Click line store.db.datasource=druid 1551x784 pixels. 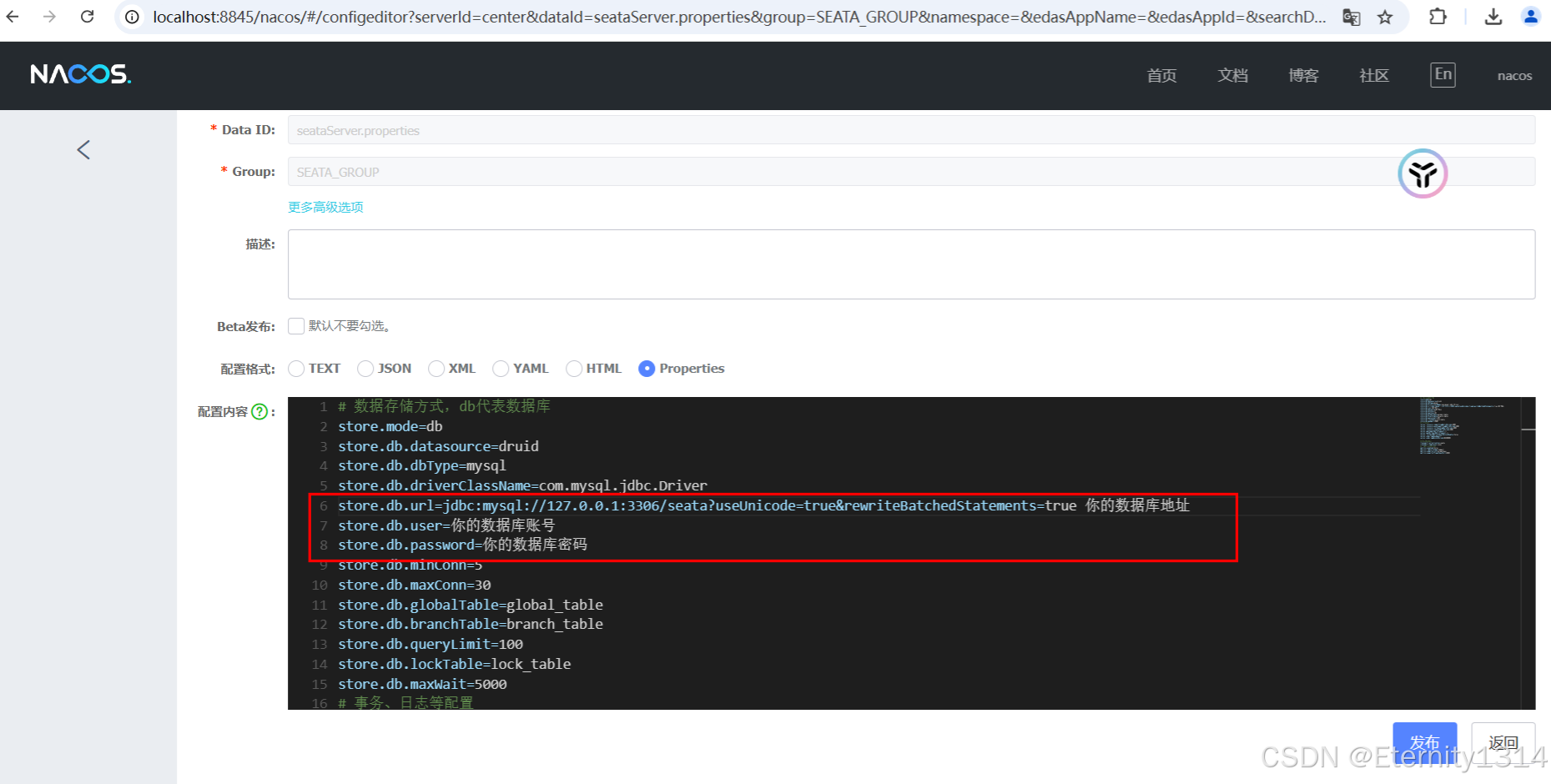click(x=438, y=446)
